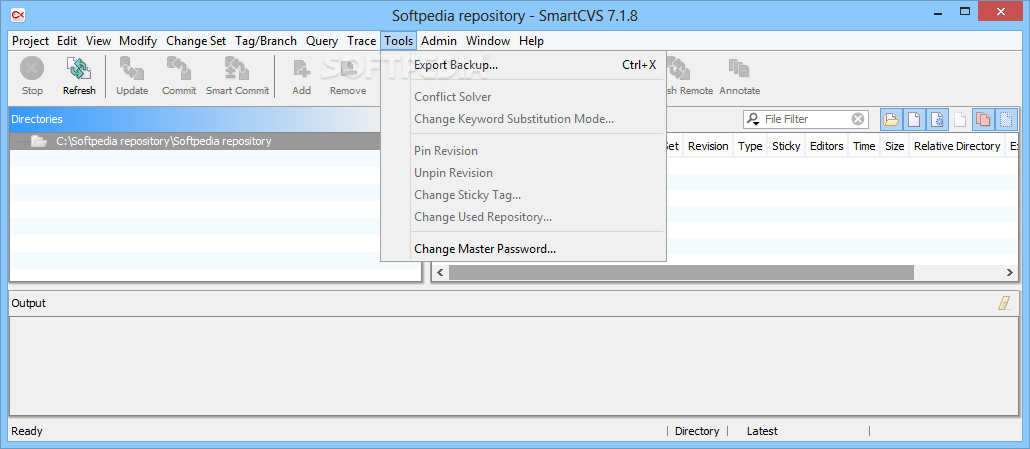Open the Change Set menu

(196, 41)
